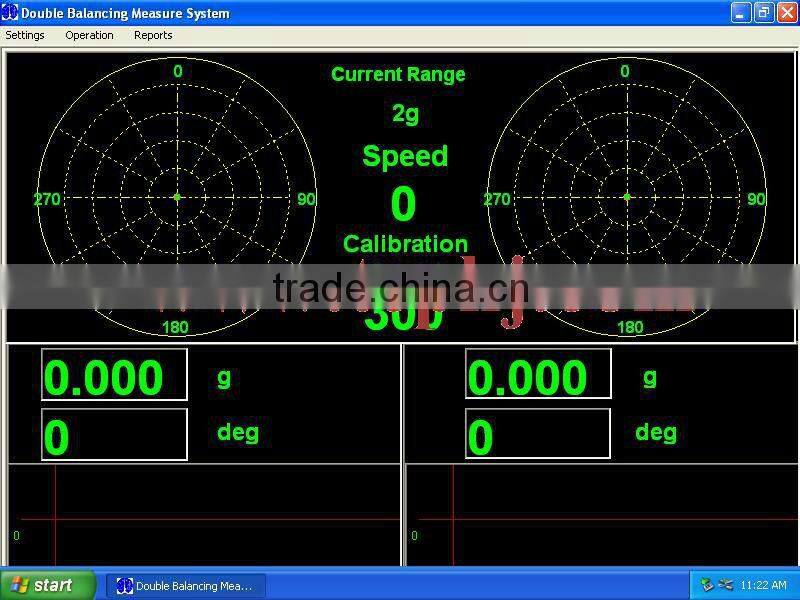The height and width of the screenshot is (600, 800).
Task: Click the left deg angle field
Action: pos(114,434)
